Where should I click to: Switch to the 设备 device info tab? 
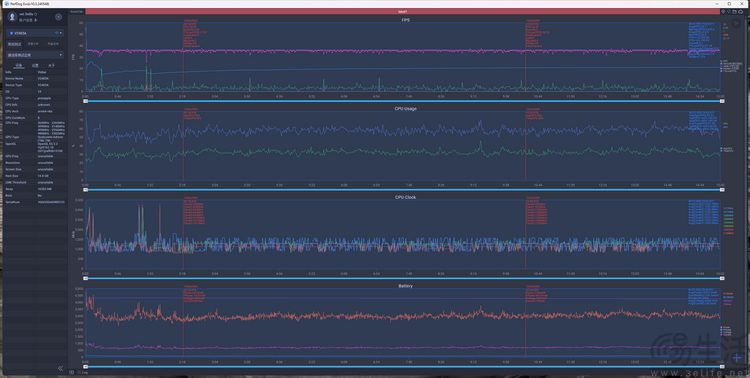[19, 65]
